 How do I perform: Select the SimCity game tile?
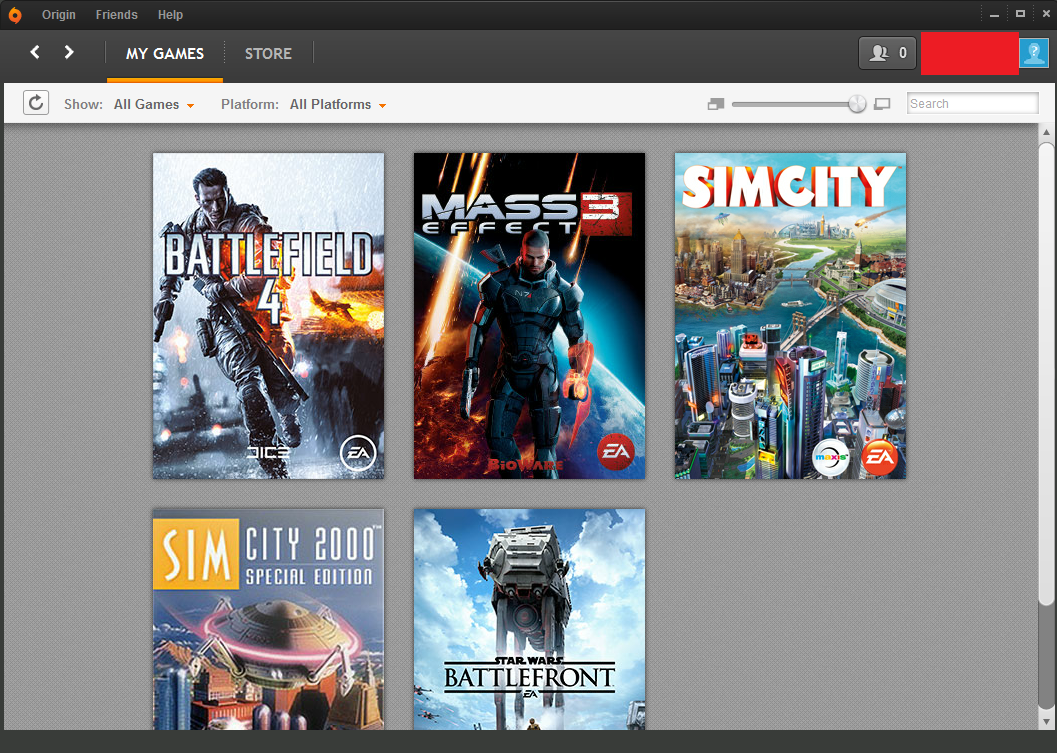790,315
